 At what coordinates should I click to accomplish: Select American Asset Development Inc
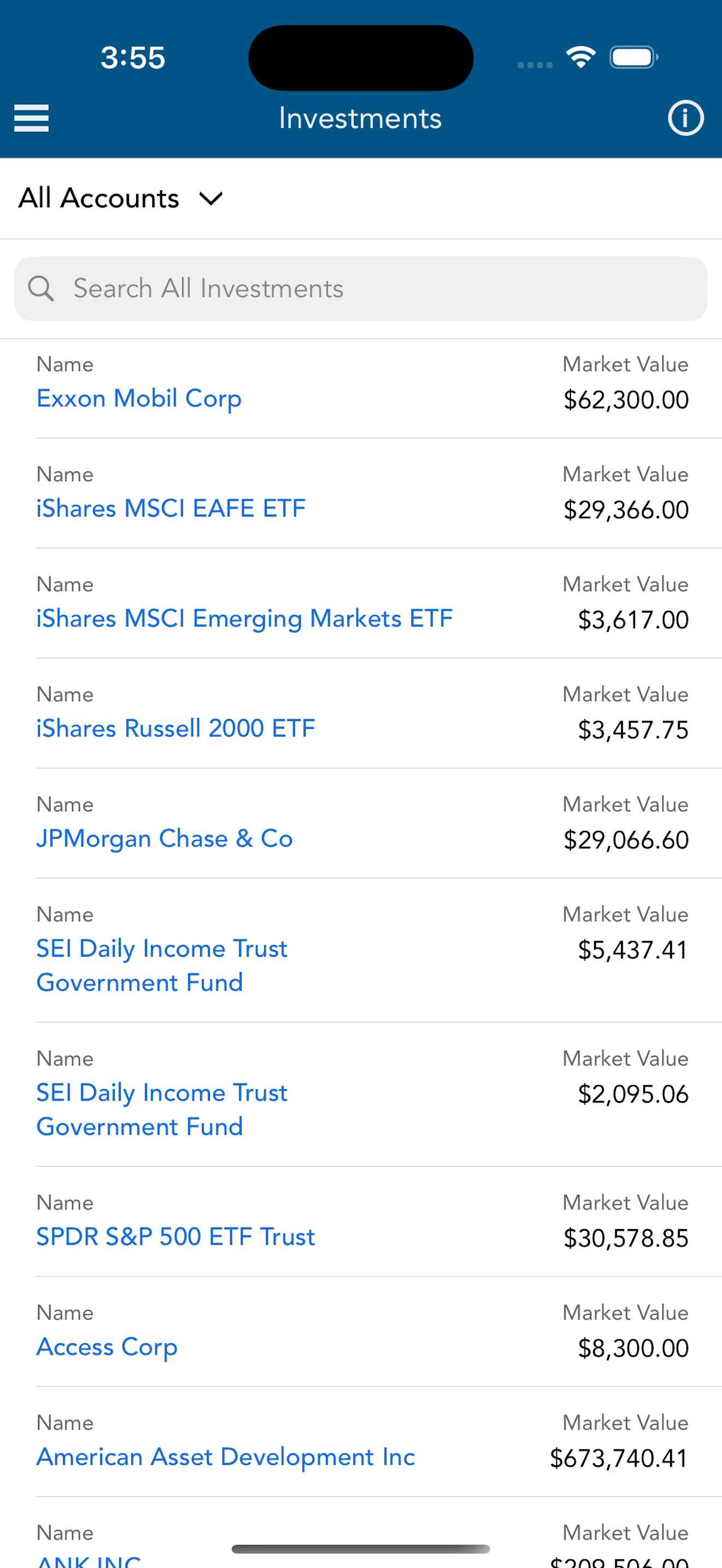[x=226, y=1457]
